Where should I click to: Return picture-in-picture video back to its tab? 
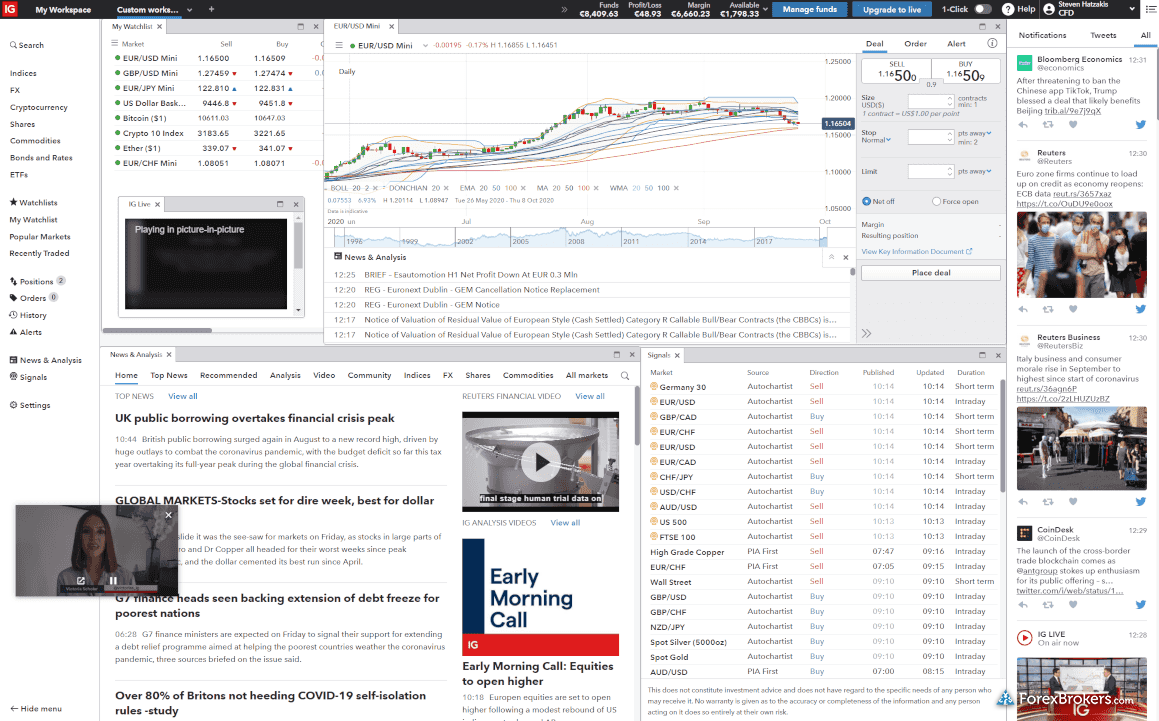point(81,581)
